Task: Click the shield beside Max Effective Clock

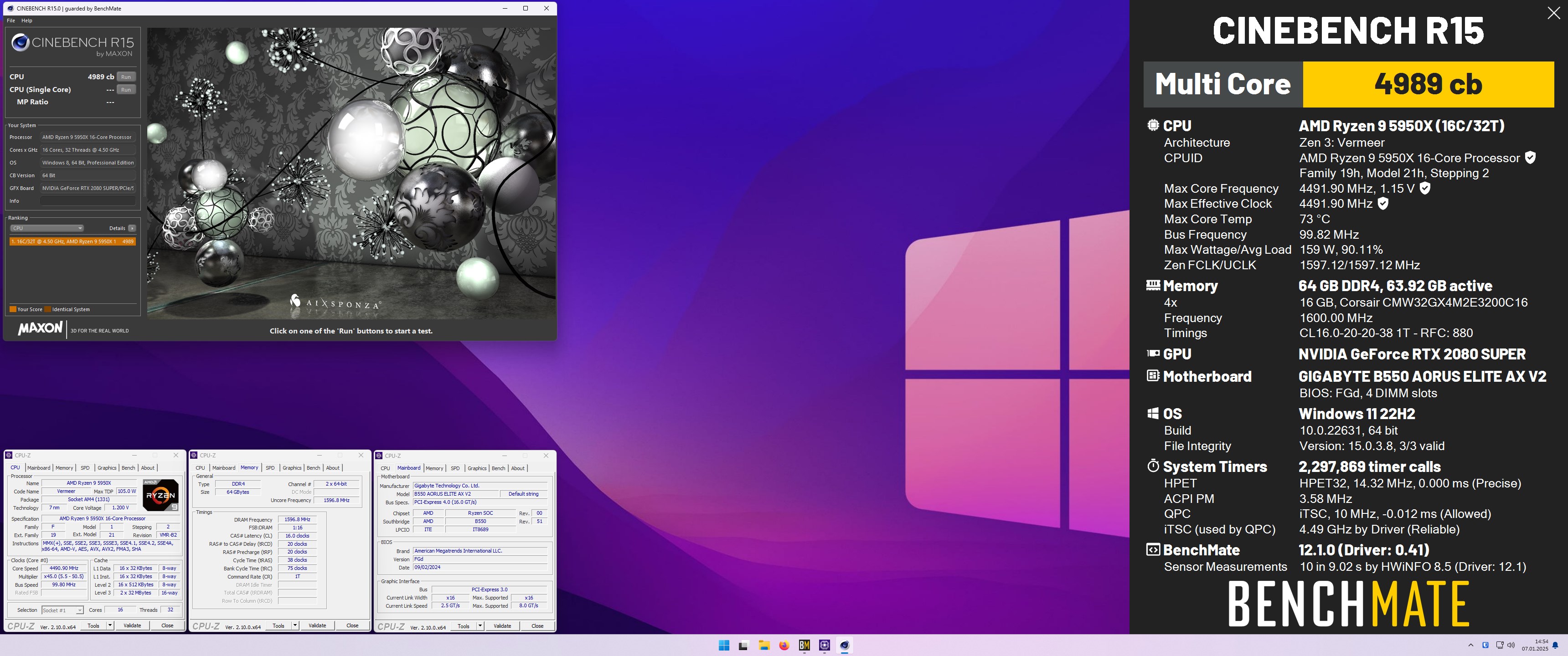Action: point(1383,203)
